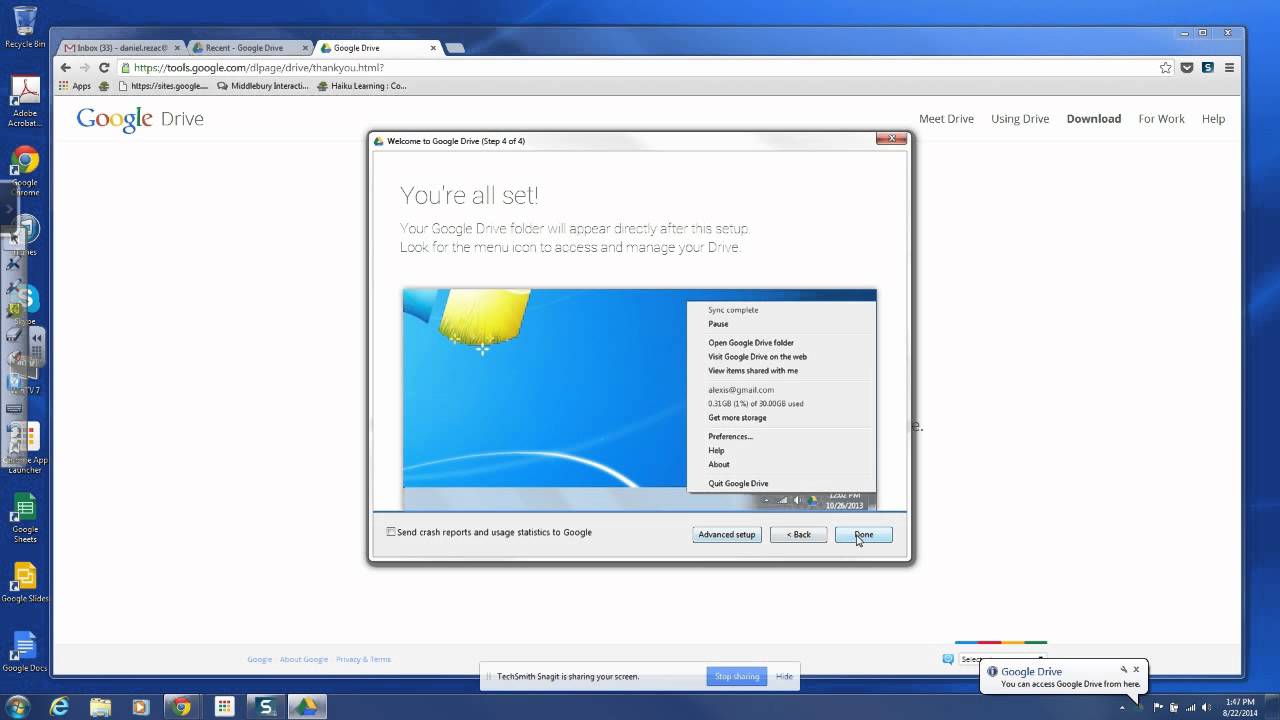Open the Using Drive page link
The height and width of the screenshot is (720, 1280).
(1020, 119)
